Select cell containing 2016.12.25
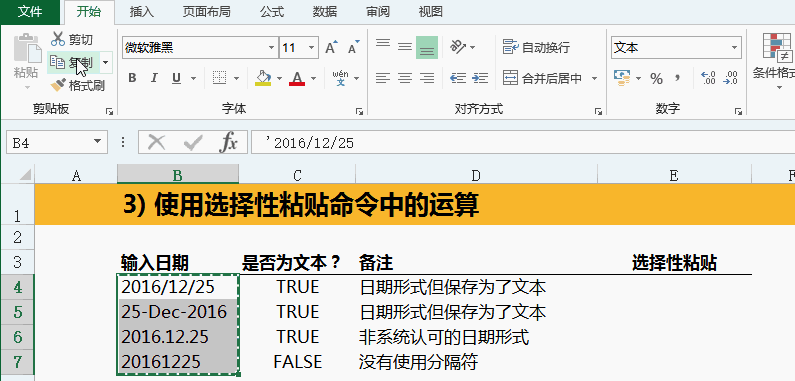The width and height of the screenshot is (795, 381). coord(177,337)
